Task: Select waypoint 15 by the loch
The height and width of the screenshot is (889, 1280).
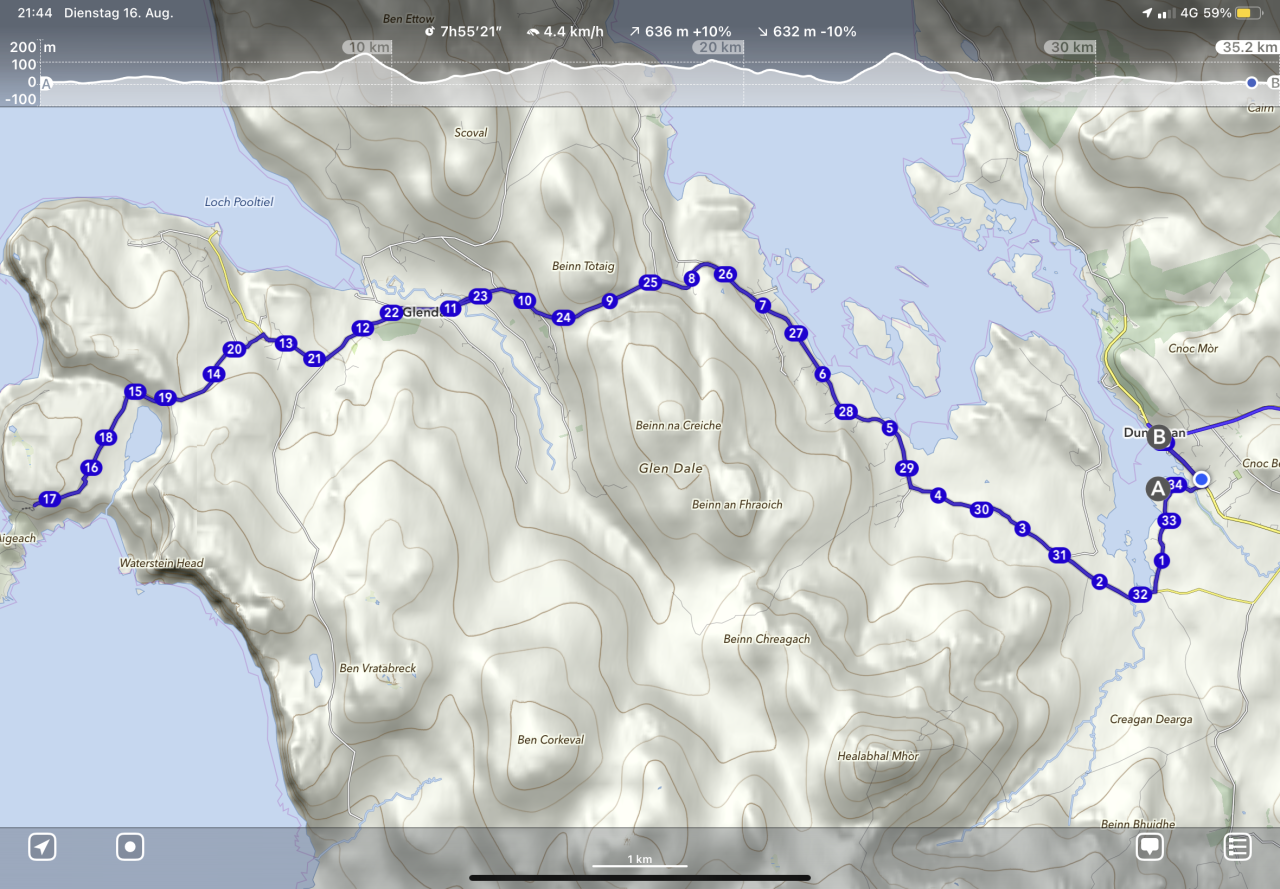Action: pyautogui.click(x=135, y=392)
